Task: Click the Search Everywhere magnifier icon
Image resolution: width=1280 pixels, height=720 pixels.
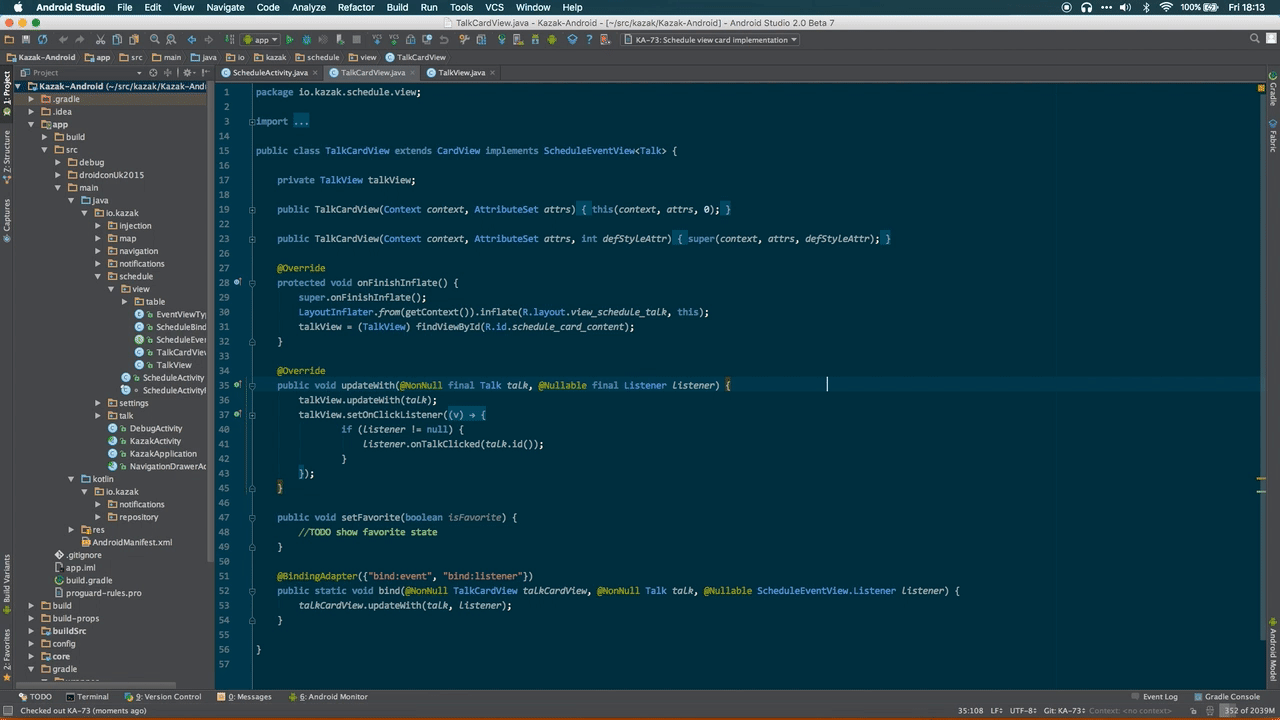Action: [1255, 39]
